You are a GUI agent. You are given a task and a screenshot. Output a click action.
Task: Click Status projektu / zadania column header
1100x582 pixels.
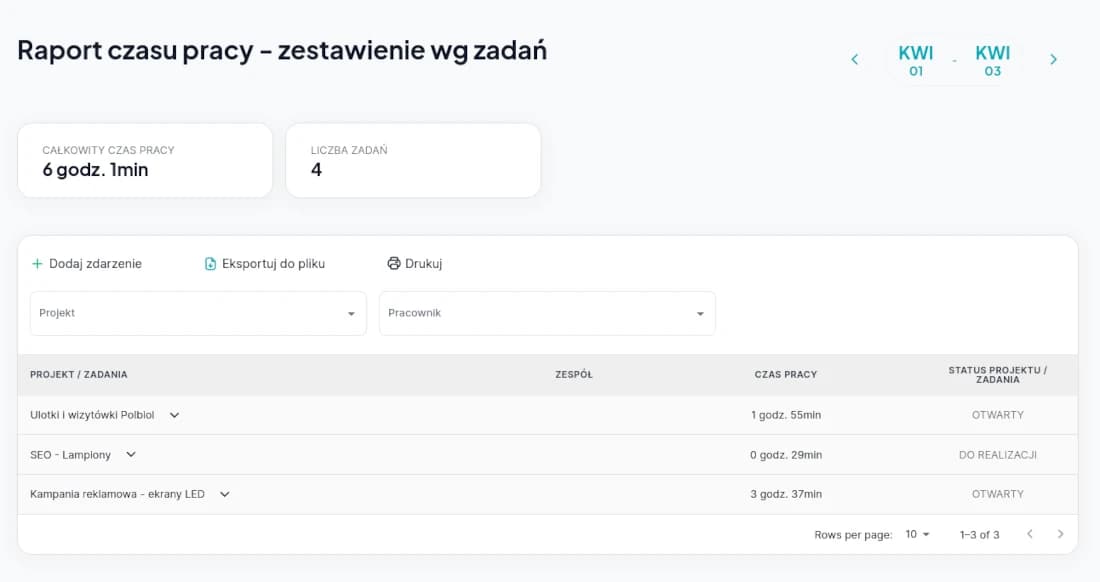pyautogui.click(x=998, y=374)
